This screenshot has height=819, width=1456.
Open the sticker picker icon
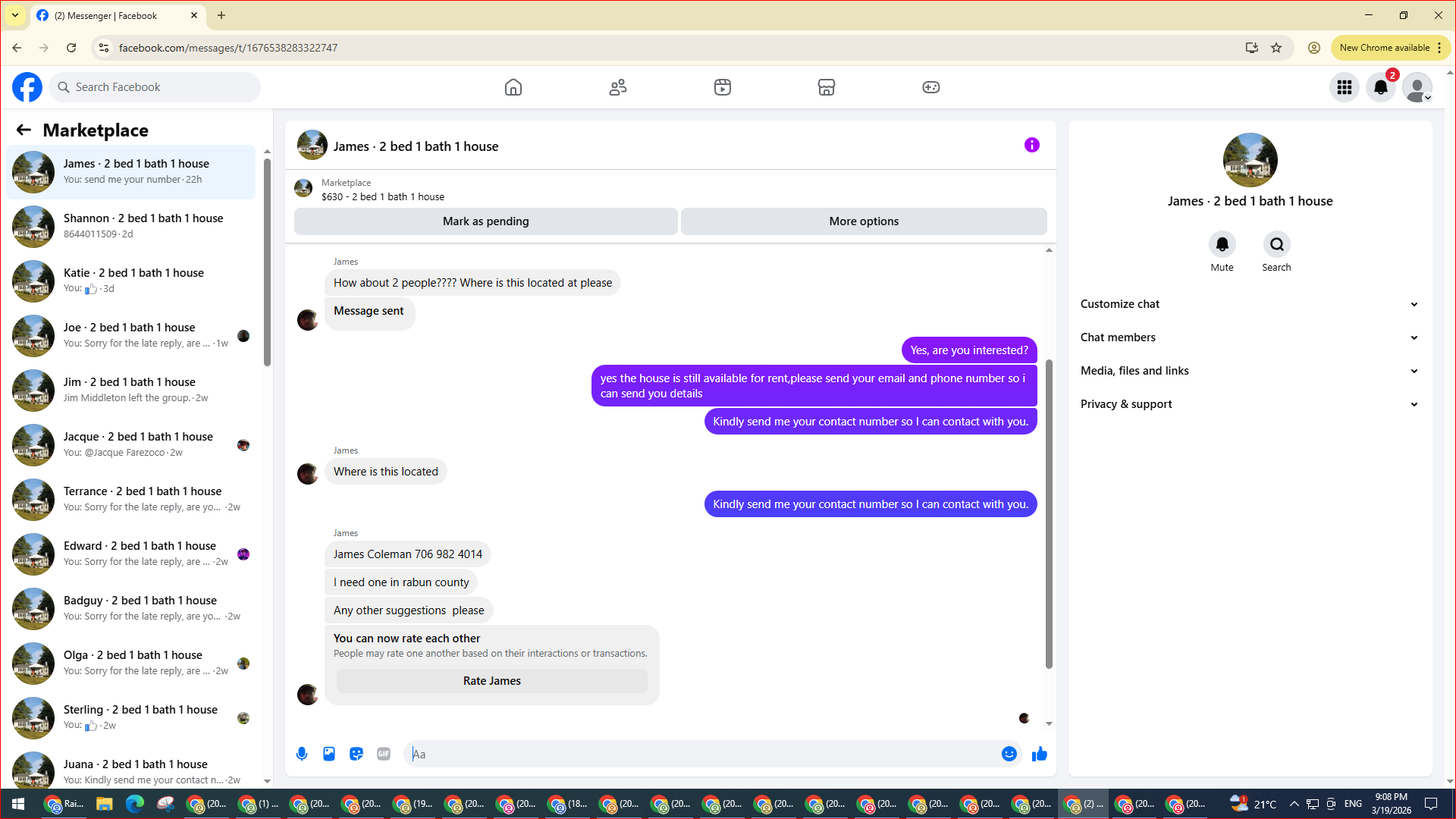[356, 754]
